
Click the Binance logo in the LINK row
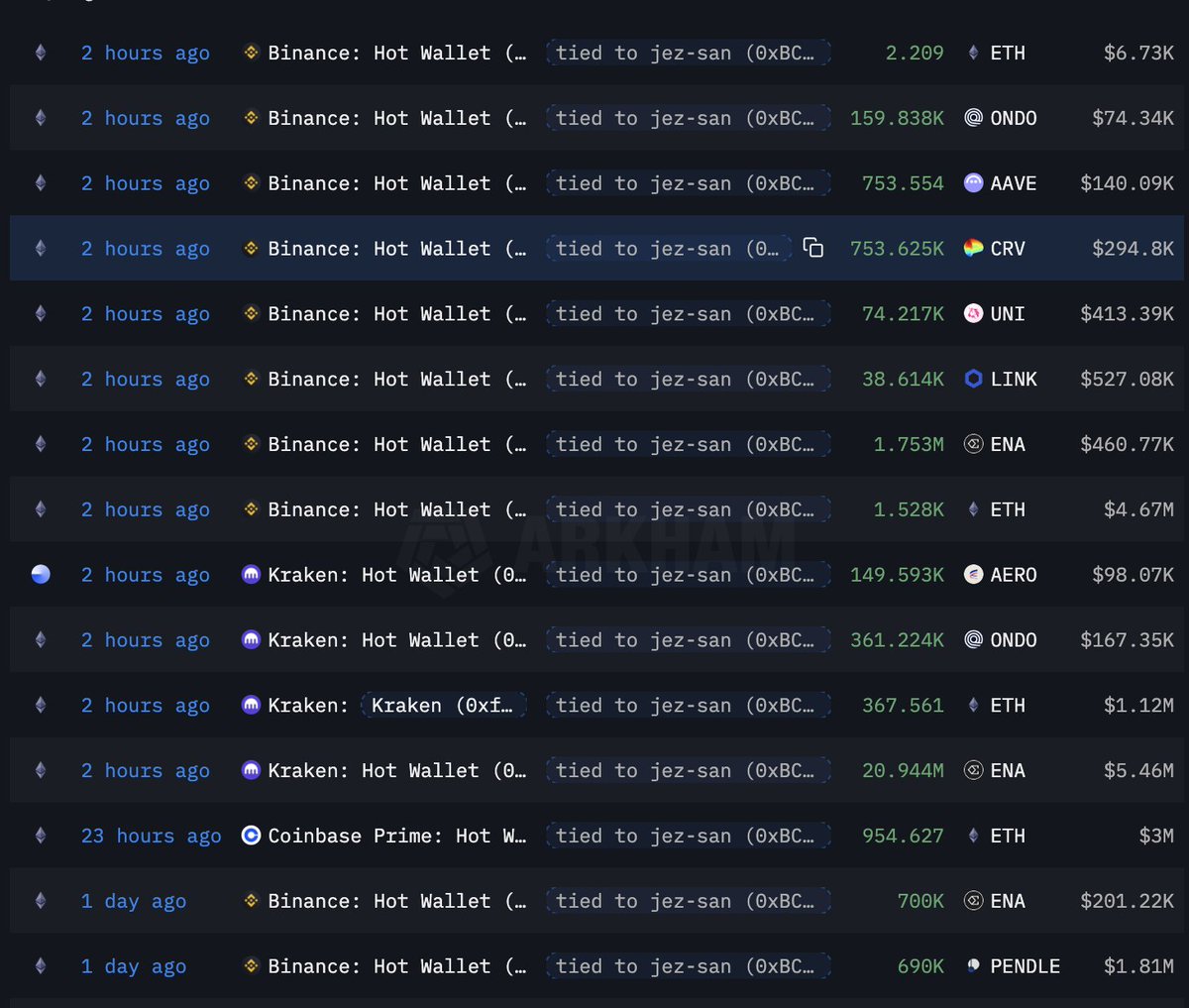(x=252, y=379)
